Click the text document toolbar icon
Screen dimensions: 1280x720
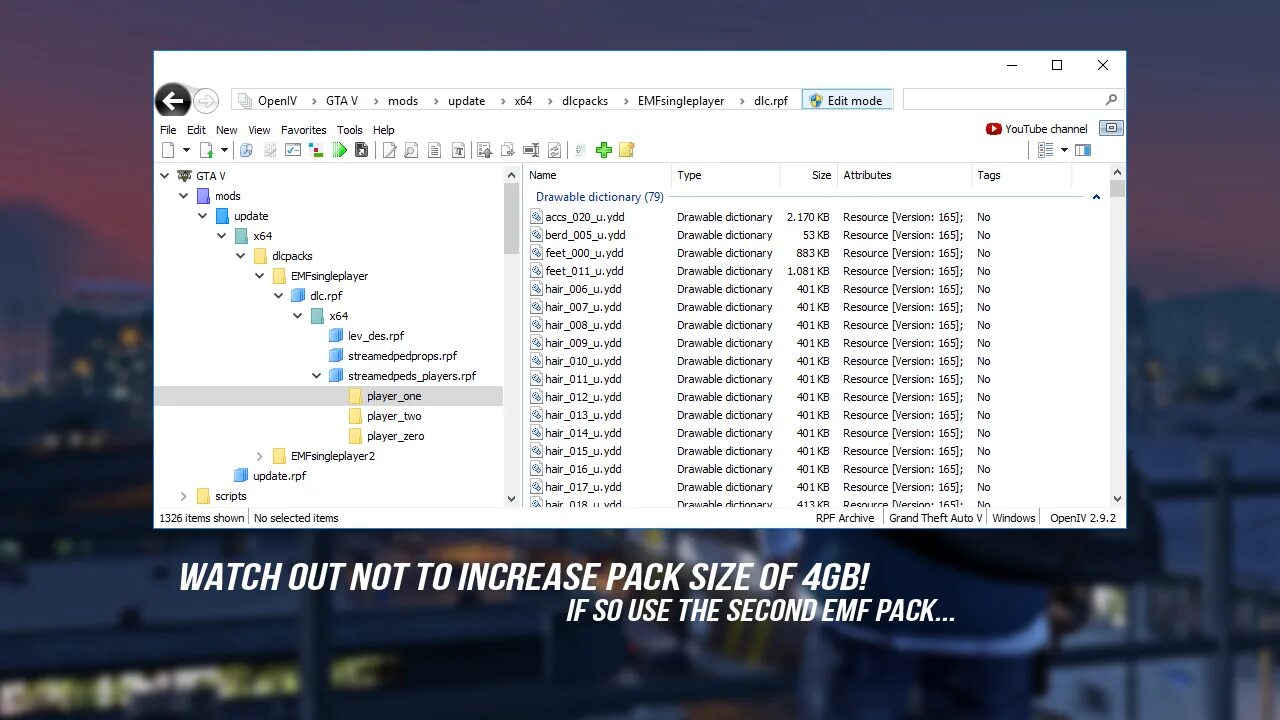point(434,150)
